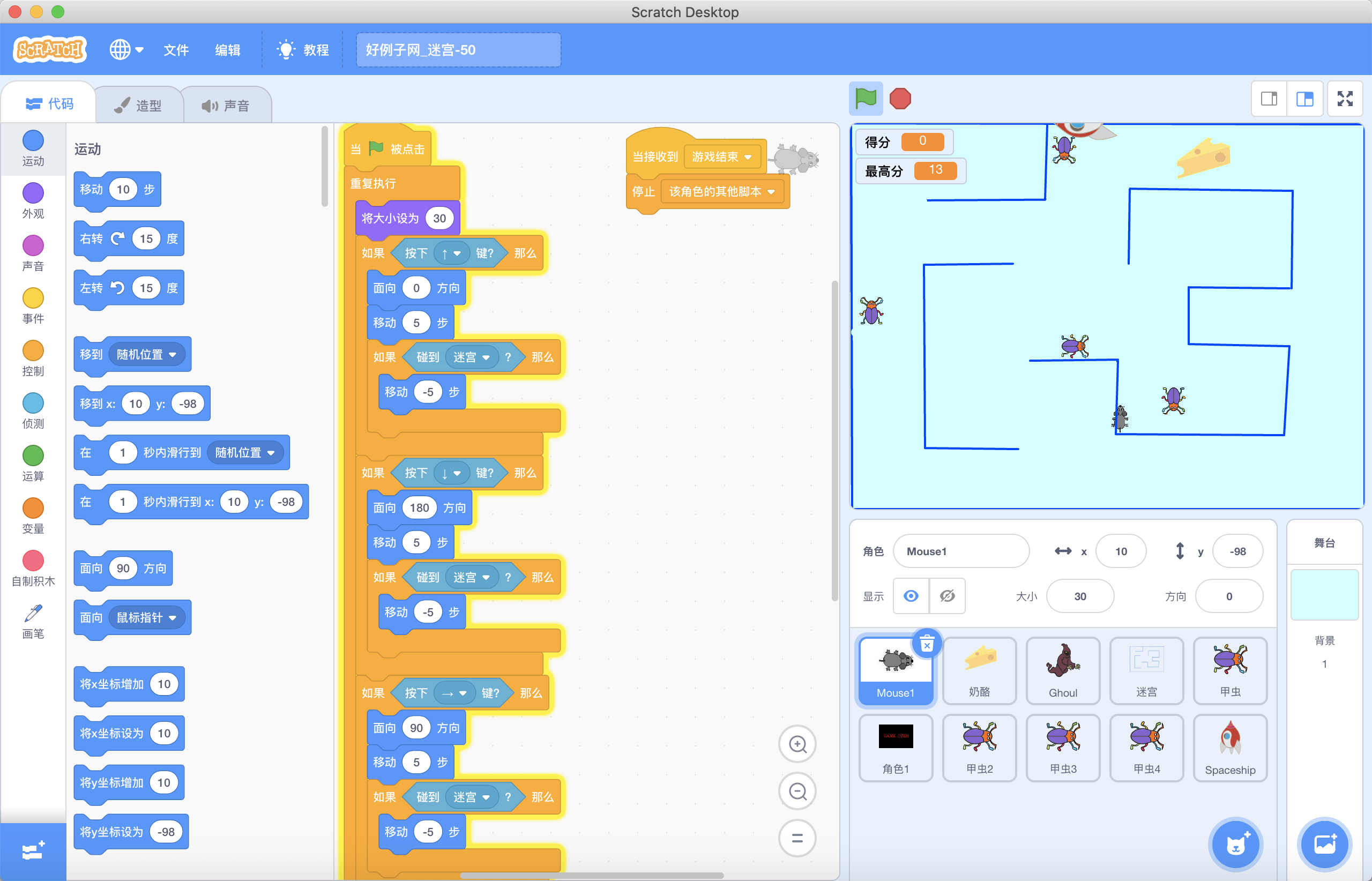Select the 控制 blocks category
This screenshot has height=881, width=1372.
33,359
